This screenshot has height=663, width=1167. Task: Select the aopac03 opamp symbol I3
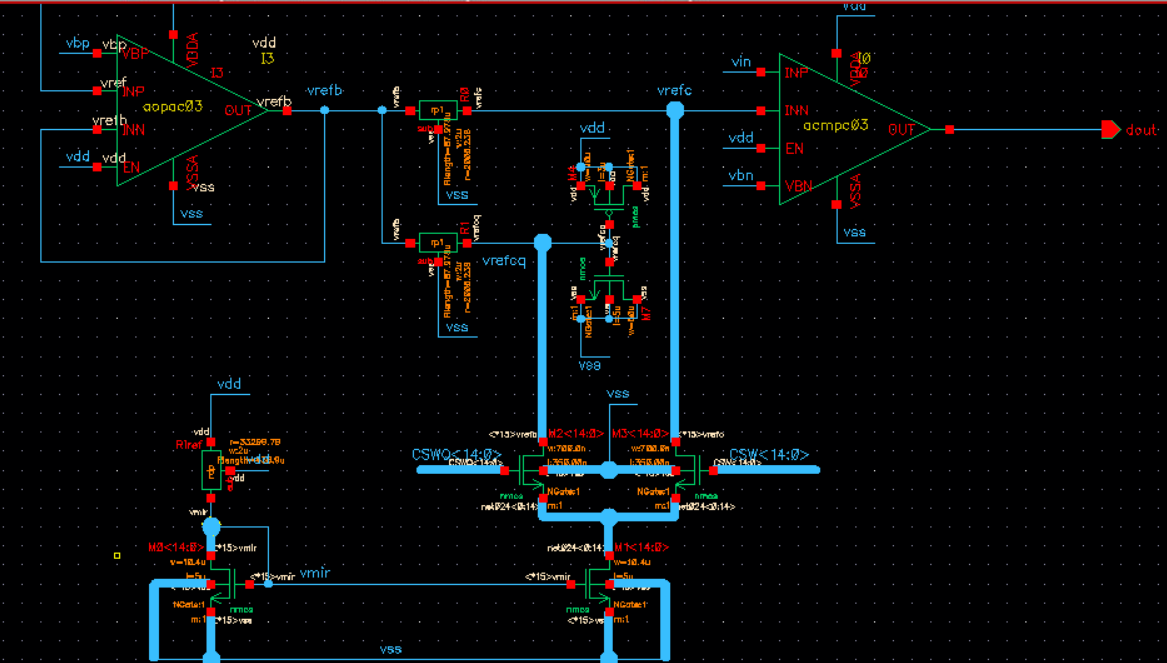click(x=191, y=110)
